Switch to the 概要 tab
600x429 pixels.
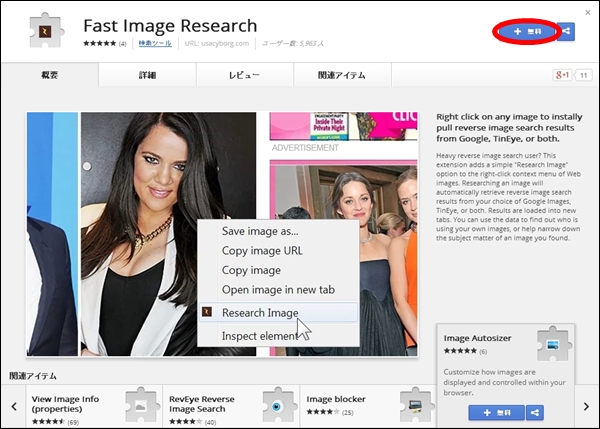[x=50, y=75]
